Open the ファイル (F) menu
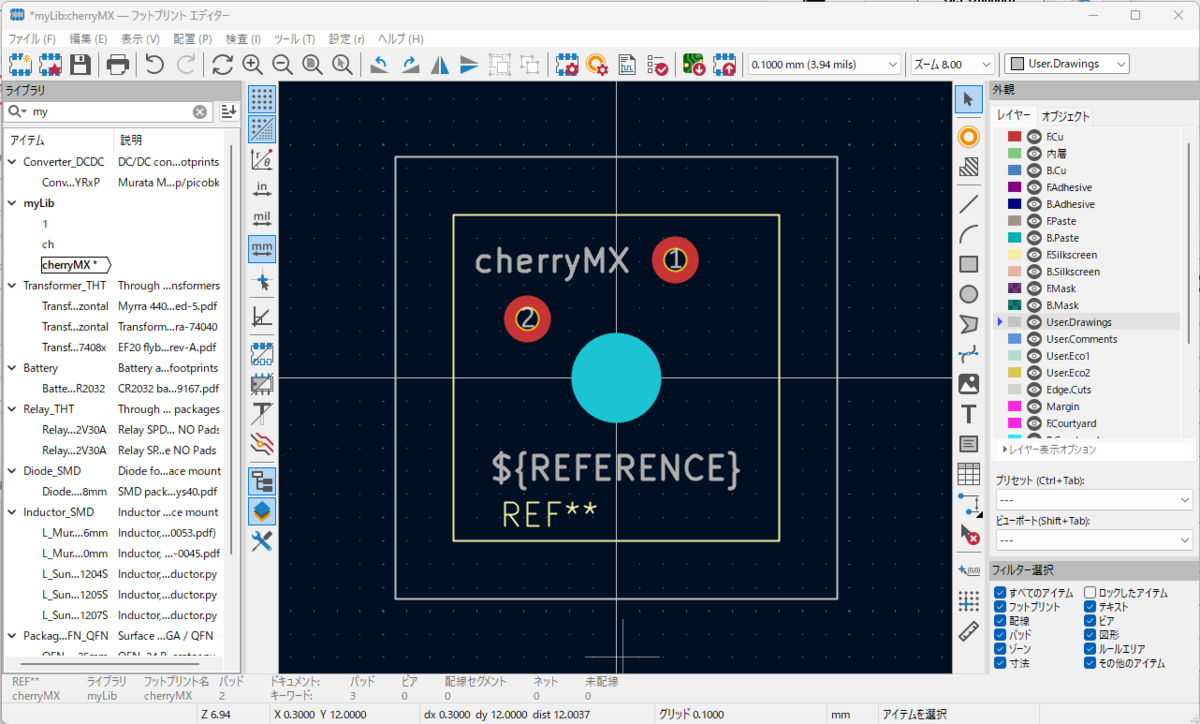This screenshot has height=724, width=1200. (32, 39)
